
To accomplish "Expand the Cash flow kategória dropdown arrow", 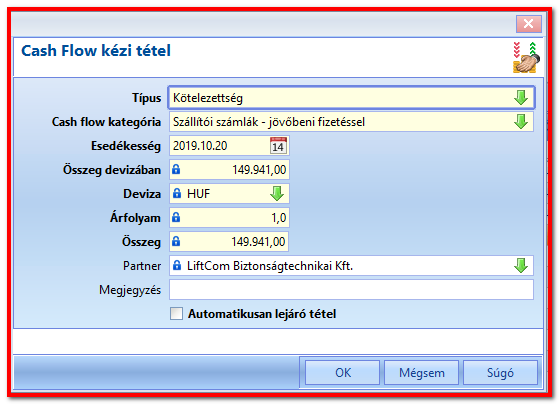I will 521,122.
